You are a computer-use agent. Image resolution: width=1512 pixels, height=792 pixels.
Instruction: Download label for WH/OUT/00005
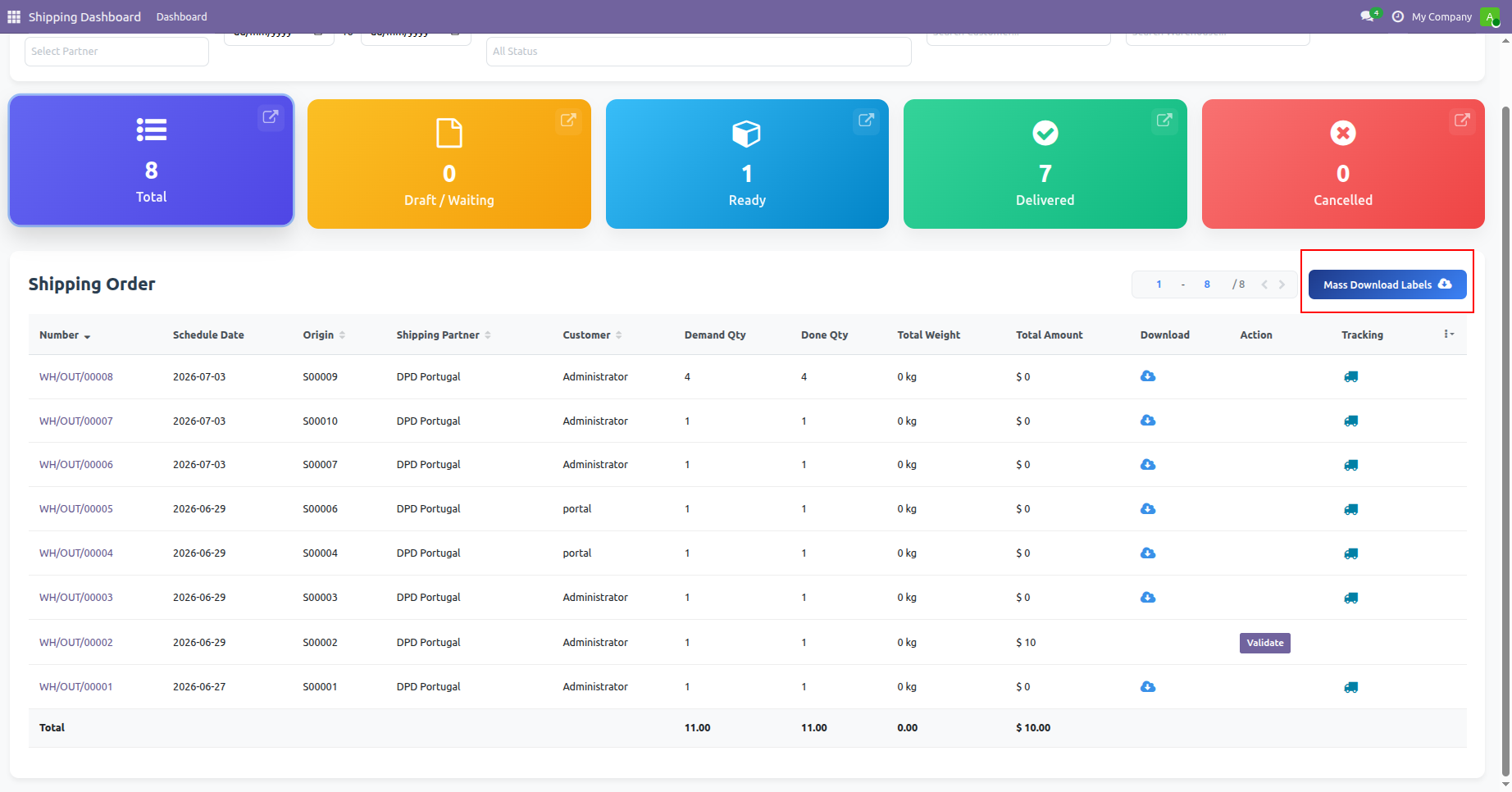pyautogui.click(x=1148, y=508)
